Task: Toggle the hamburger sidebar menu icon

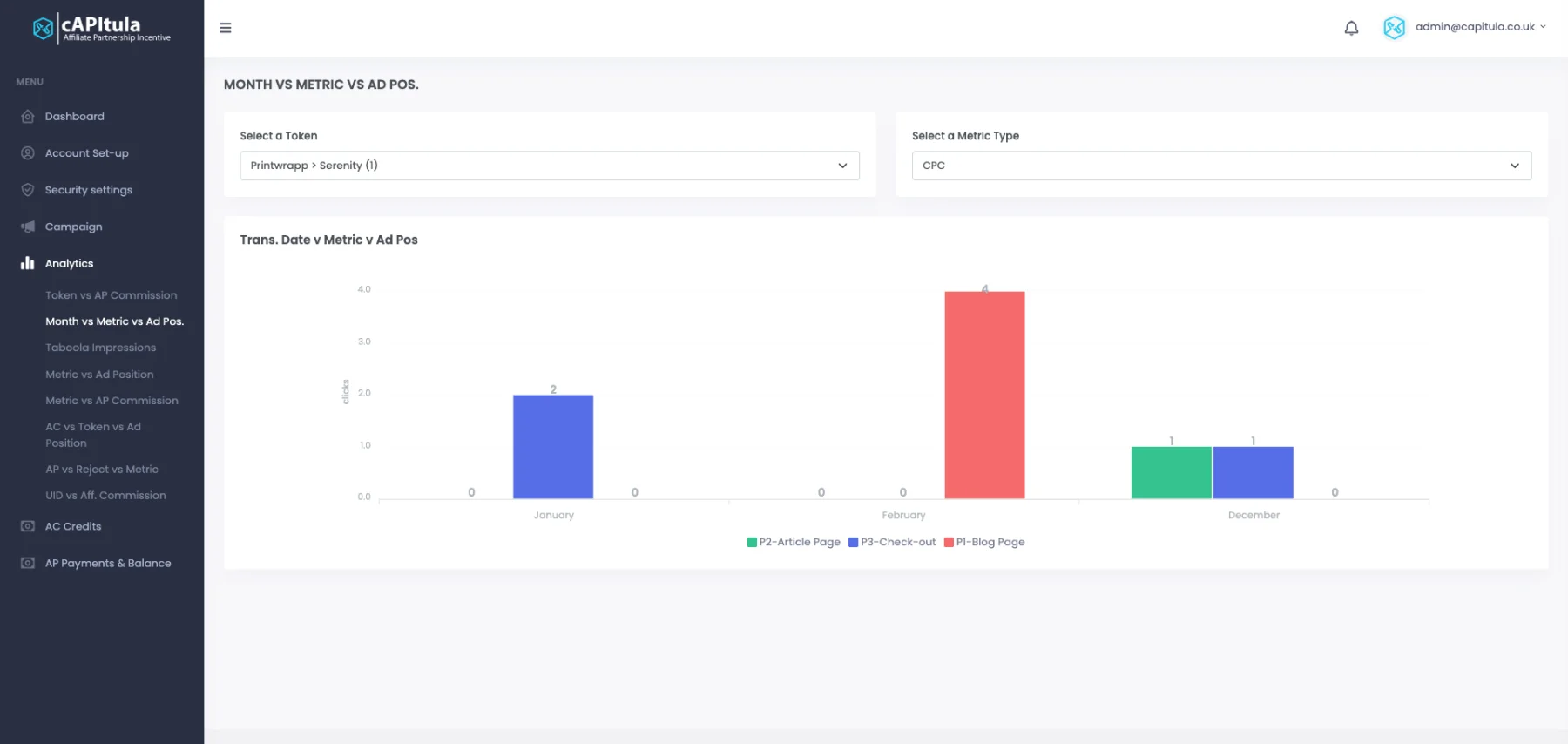Action: pyautogui.click(x=226, y=28)
